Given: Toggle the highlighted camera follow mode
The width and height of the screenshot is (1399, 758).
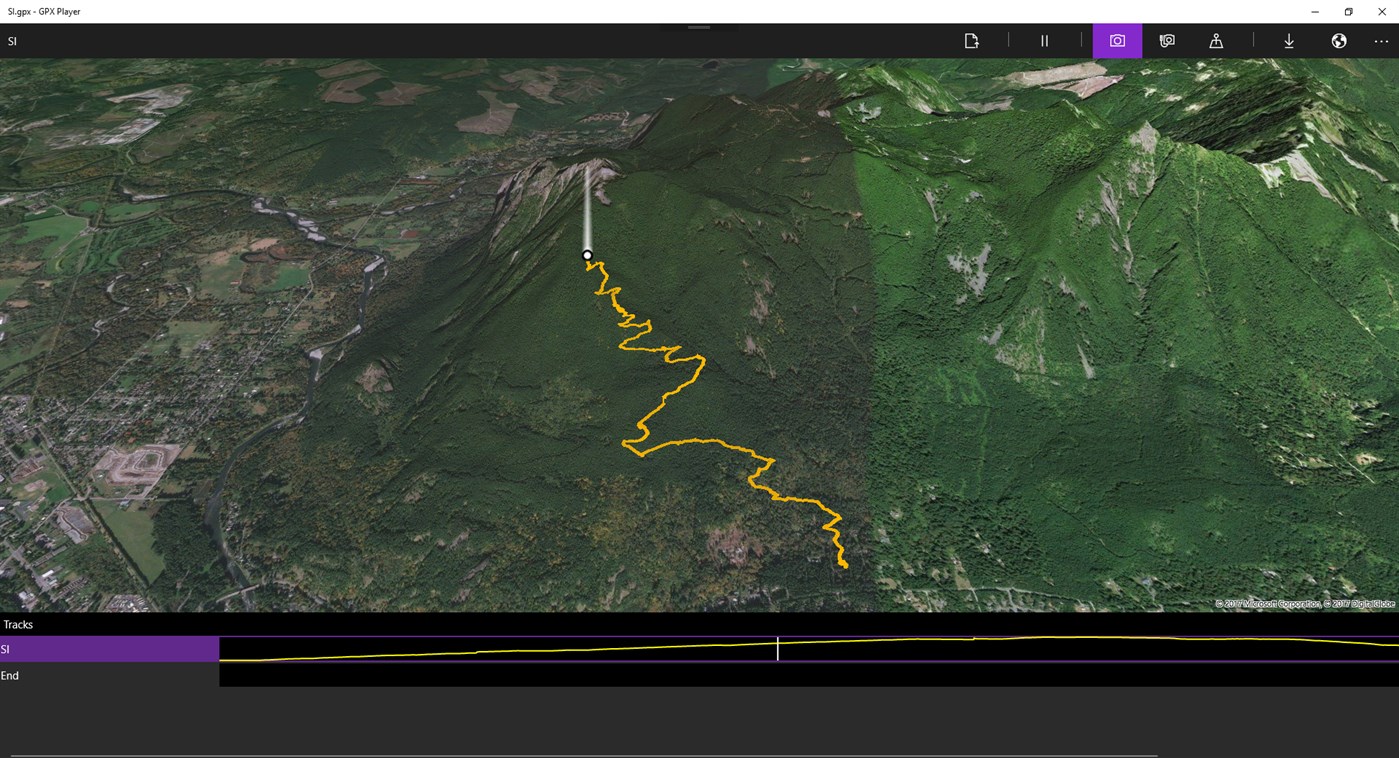Looking at the screenshot, I should click(x=1117, y=41).
